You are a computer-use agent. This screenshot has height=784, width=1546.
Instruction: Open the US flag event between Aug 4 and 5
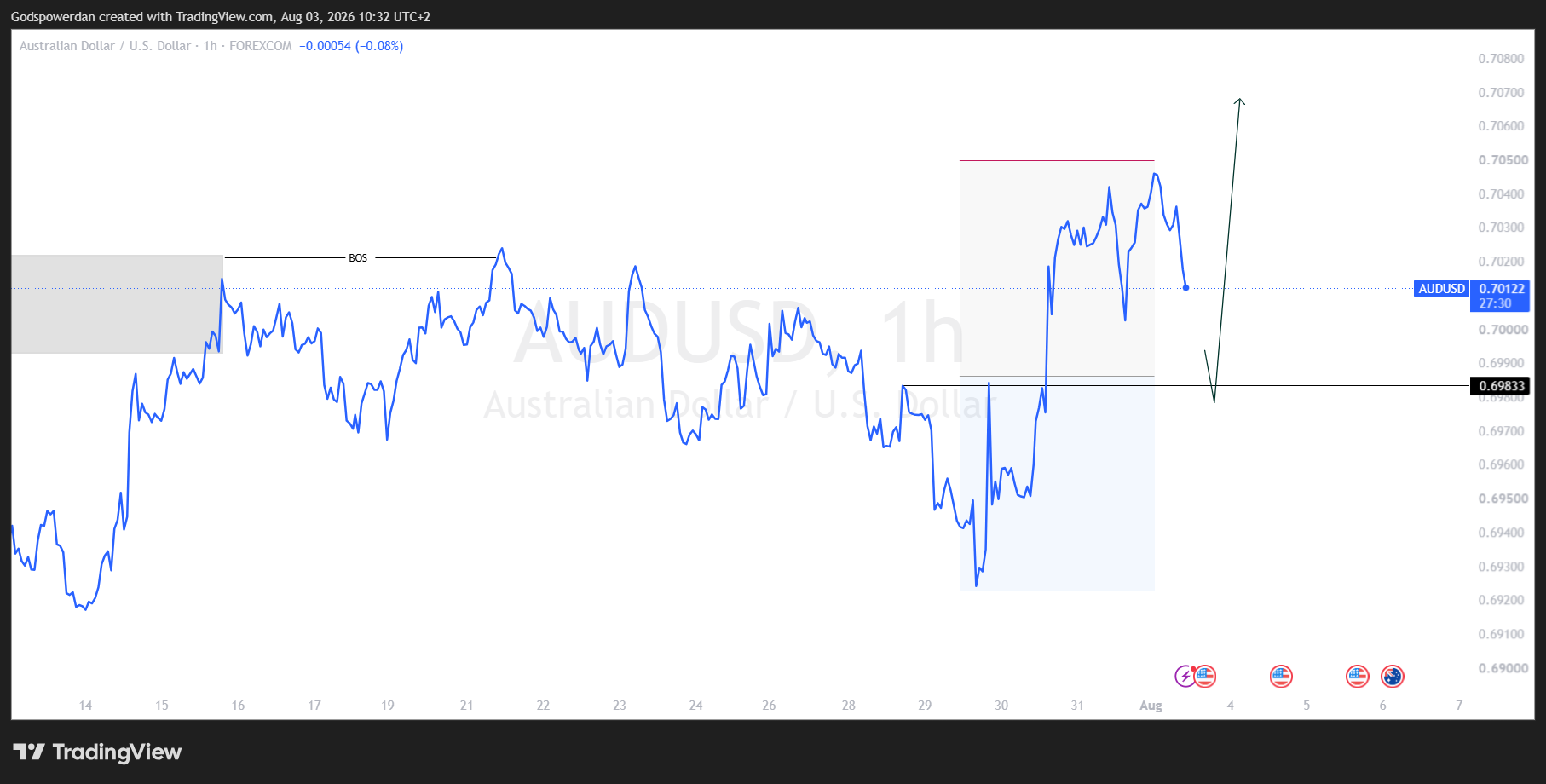tap(1281, 677)
